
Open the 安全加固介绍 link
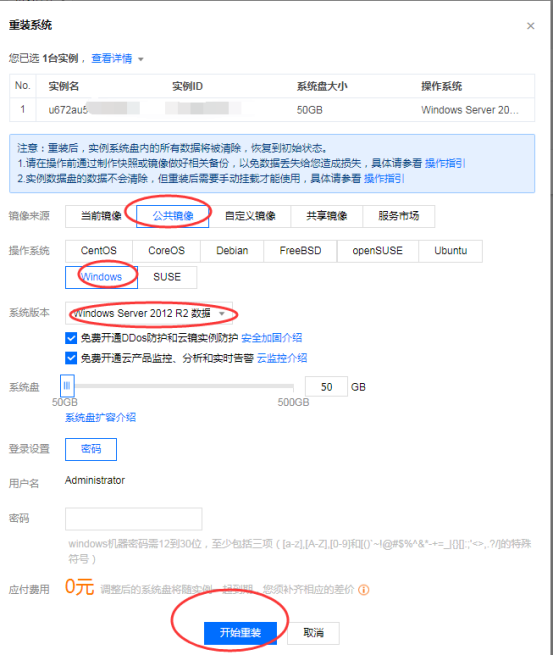272,338
